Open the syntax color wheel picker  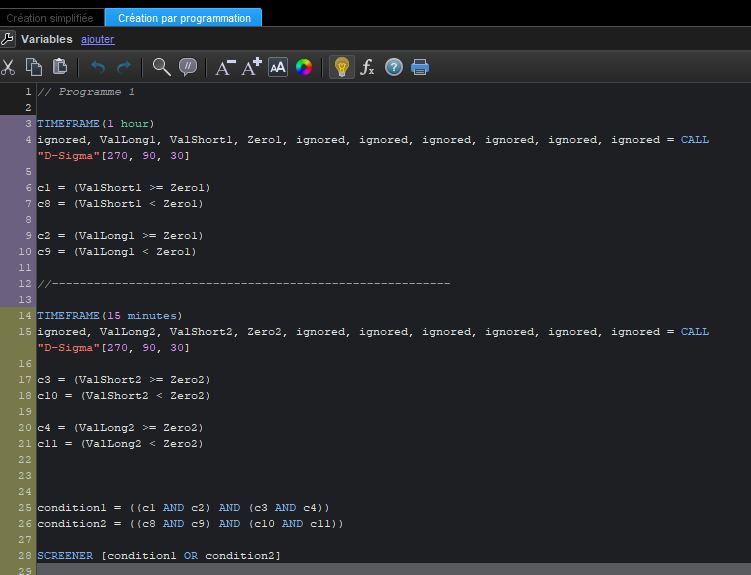(304, 67)
